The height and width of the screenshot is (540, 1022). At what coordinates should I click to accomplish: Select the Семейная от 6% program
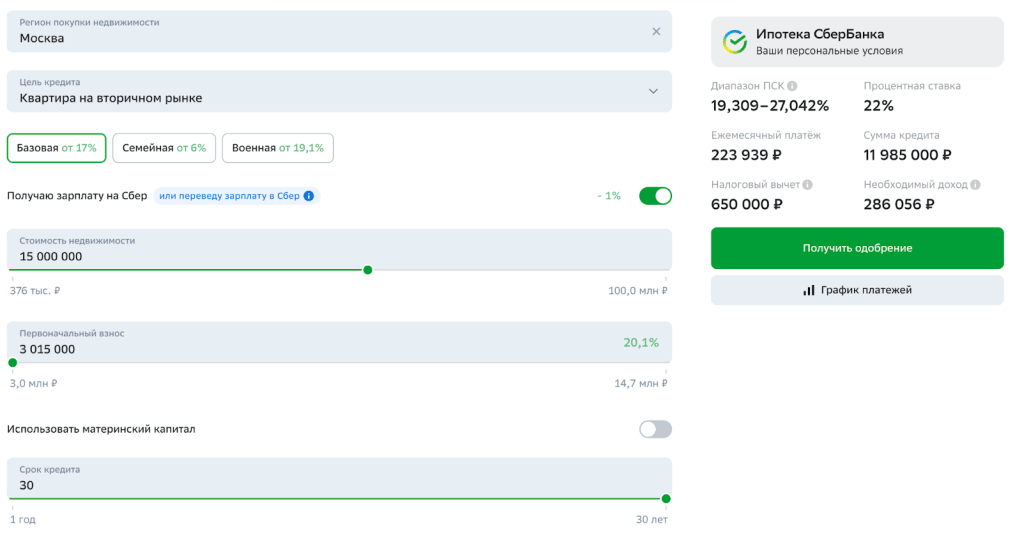pos(164,148)
